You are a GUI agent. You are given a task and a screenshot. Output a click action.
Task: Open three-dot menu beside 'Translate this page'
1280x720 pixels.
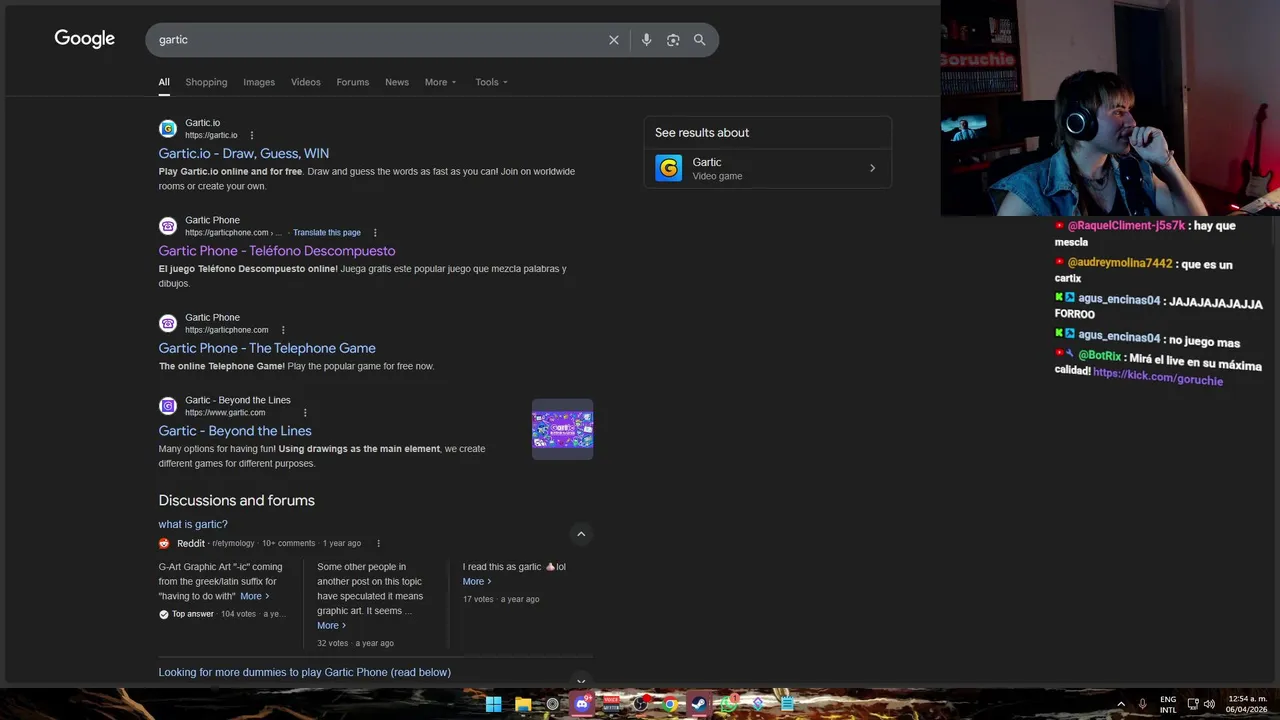pyautogui.click(x=375, y=232)
